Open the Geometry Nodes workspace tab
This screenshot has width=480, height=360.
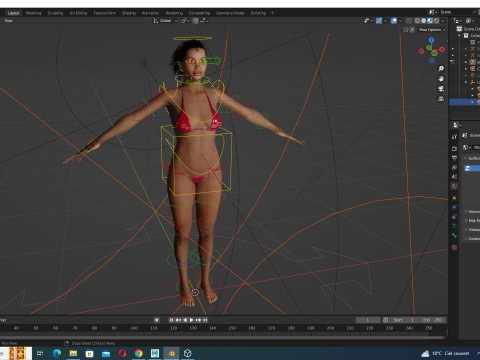[230, 13]
